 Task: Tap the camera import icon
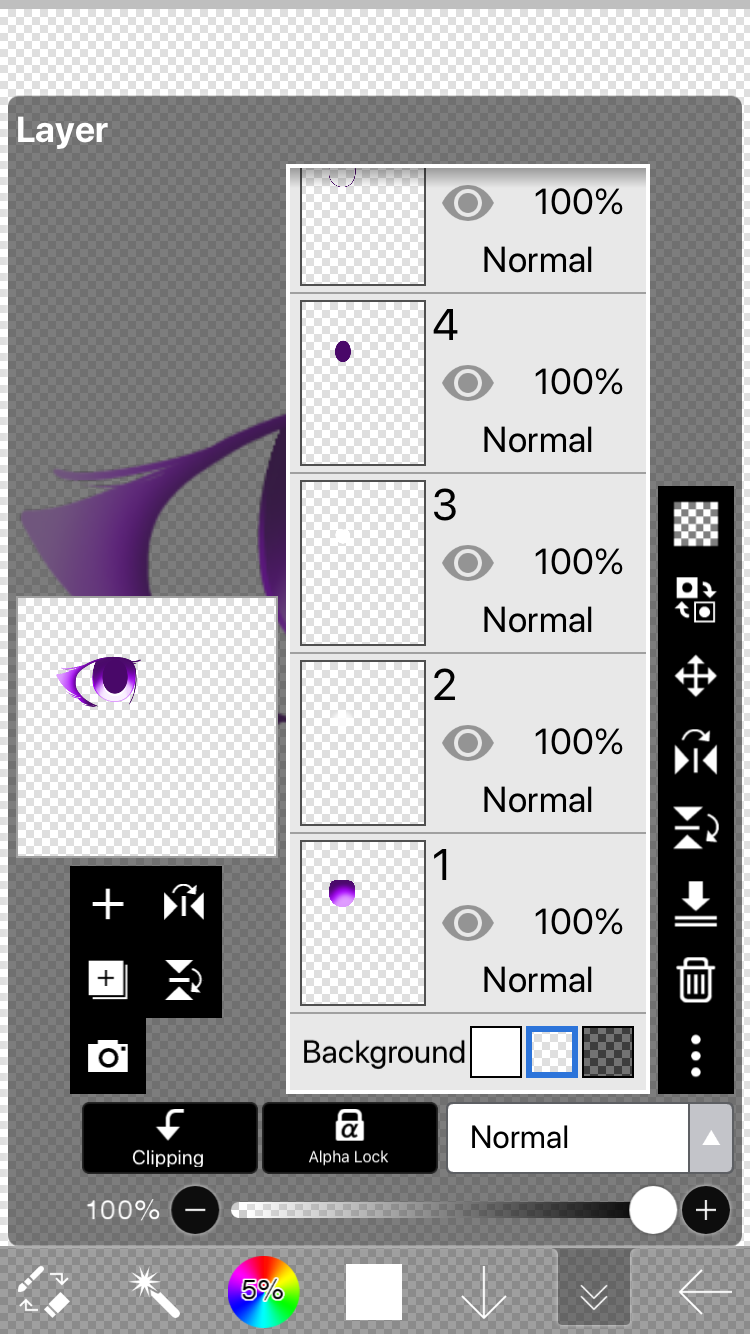(108, 1056)
